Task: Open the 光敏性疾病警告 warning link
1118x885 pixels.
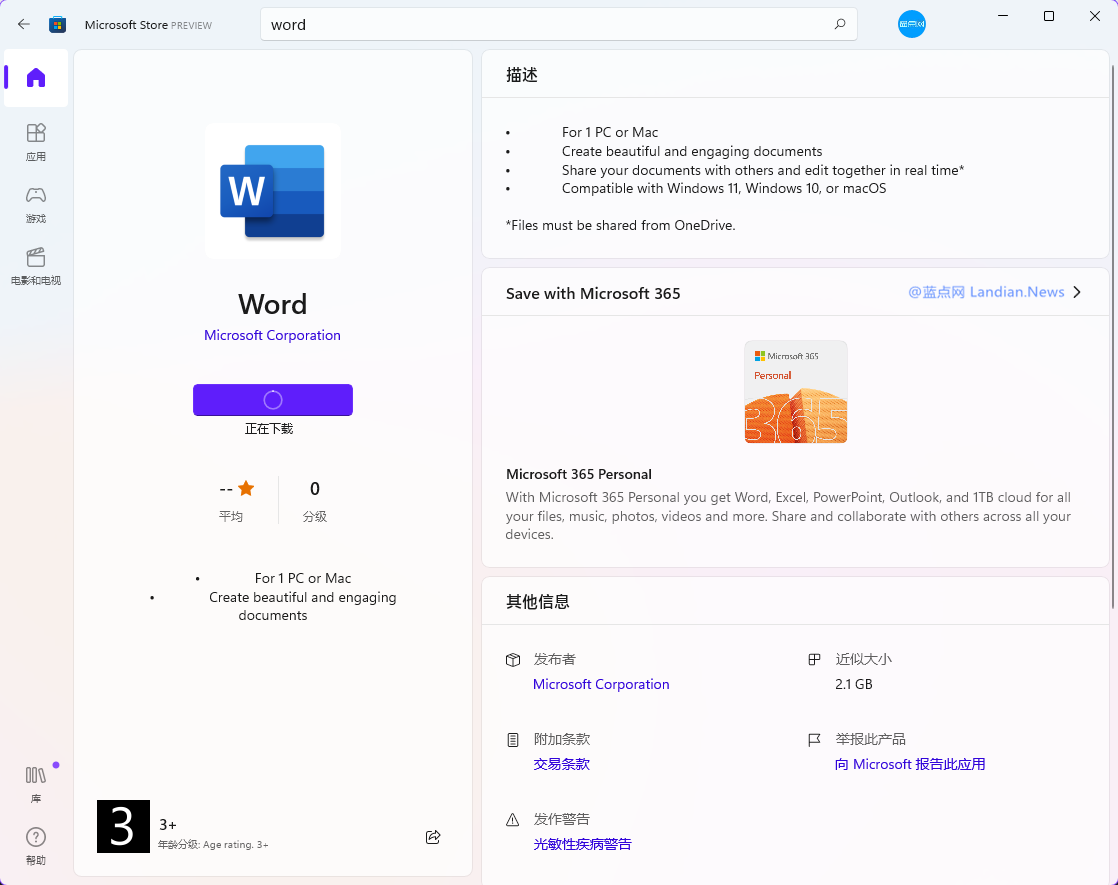Action: tap(582, 844)
